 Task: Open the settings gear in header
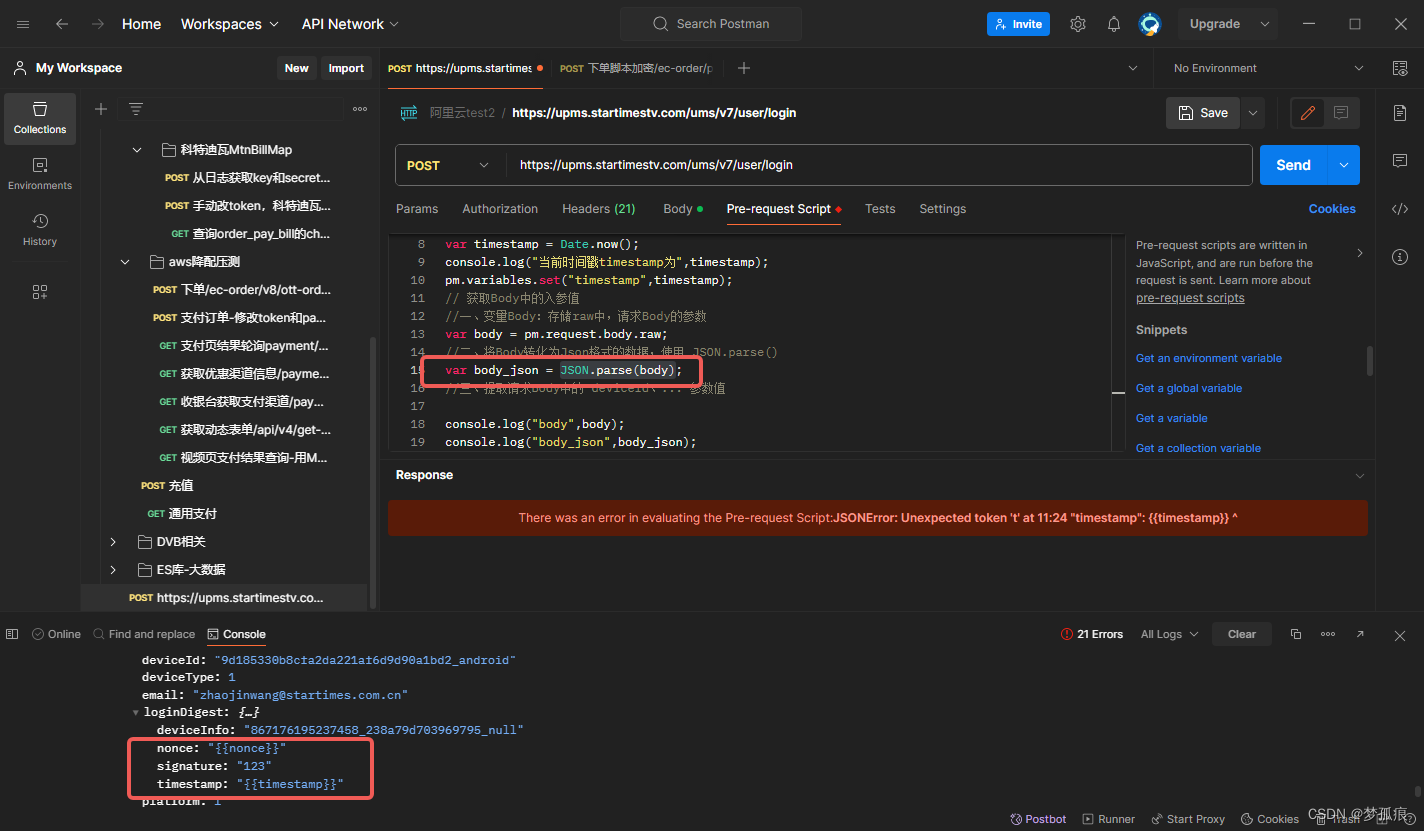click(1078, 24)
